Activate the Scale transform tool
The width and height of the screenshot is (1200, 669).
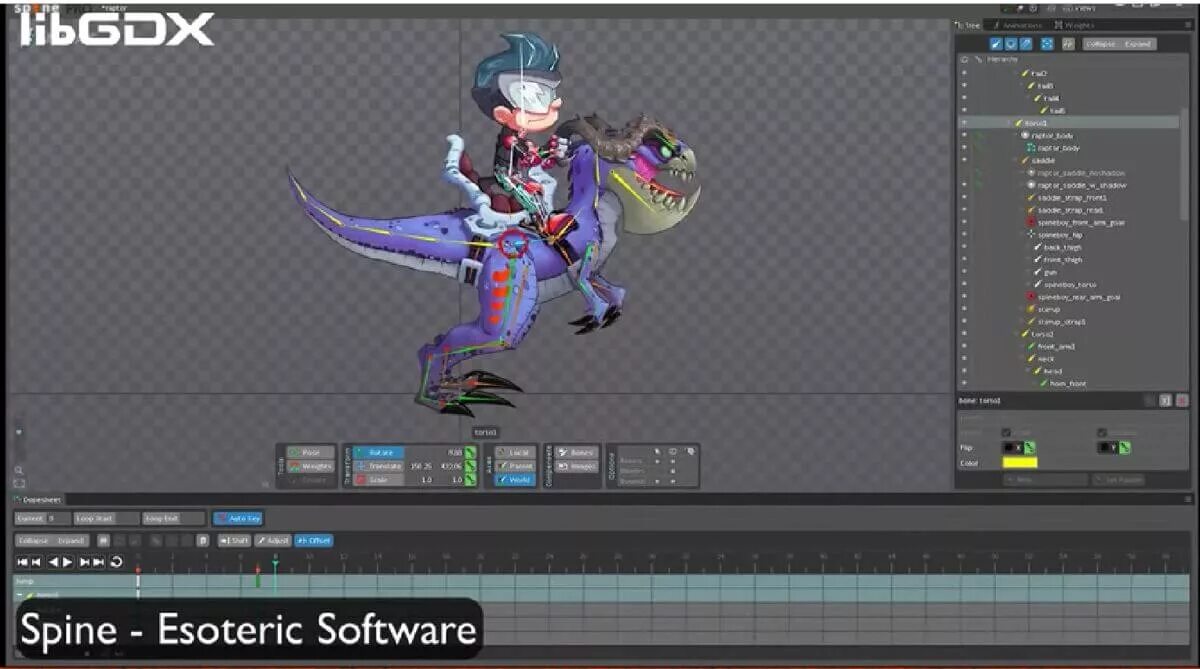378,480
